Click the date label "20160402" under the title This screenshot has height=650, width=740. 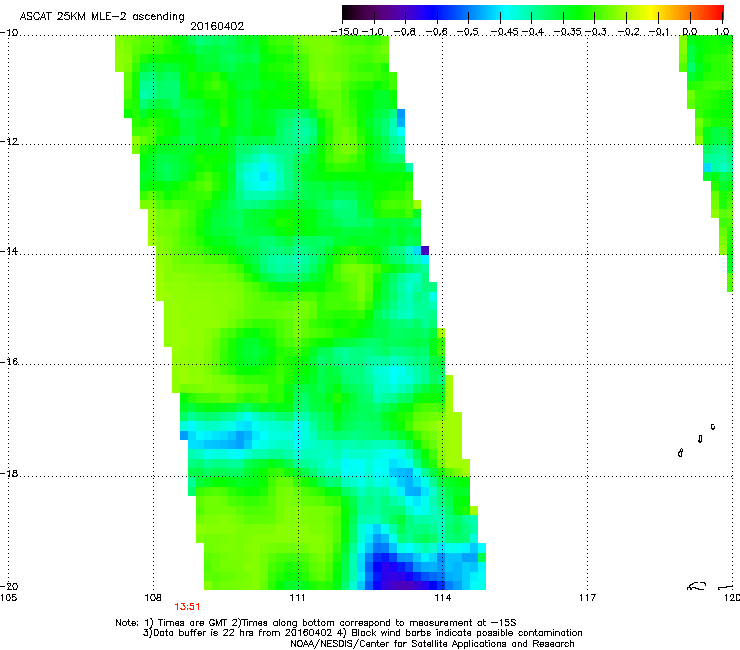coord(217,26)
